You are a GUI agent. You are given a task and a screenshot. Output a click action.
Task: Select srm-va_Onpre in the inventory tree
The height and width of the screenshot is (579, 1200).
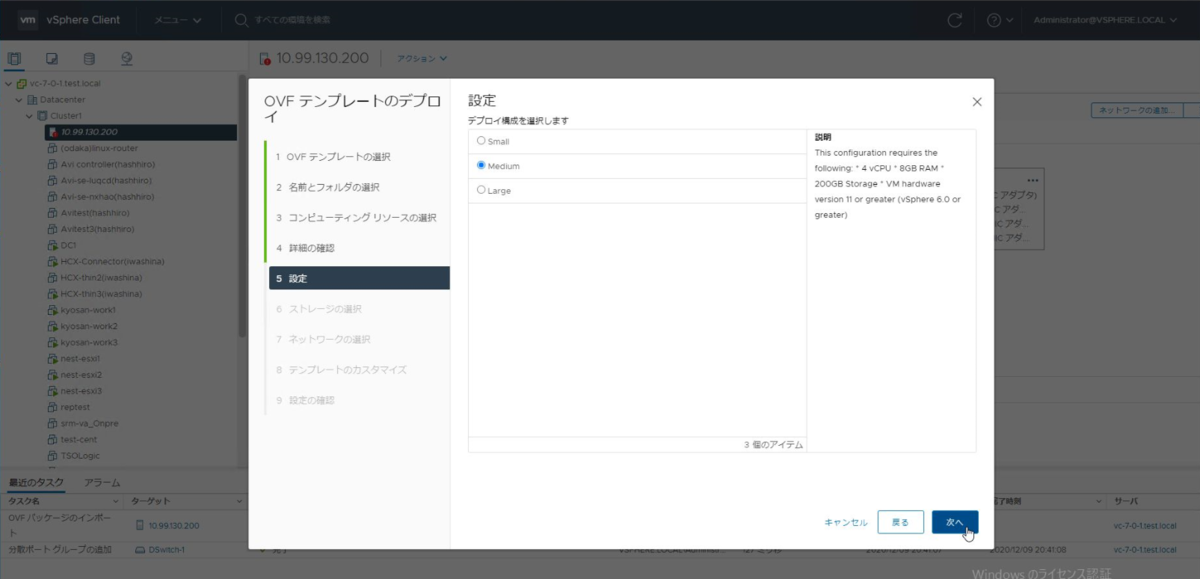tap(89, 423)
